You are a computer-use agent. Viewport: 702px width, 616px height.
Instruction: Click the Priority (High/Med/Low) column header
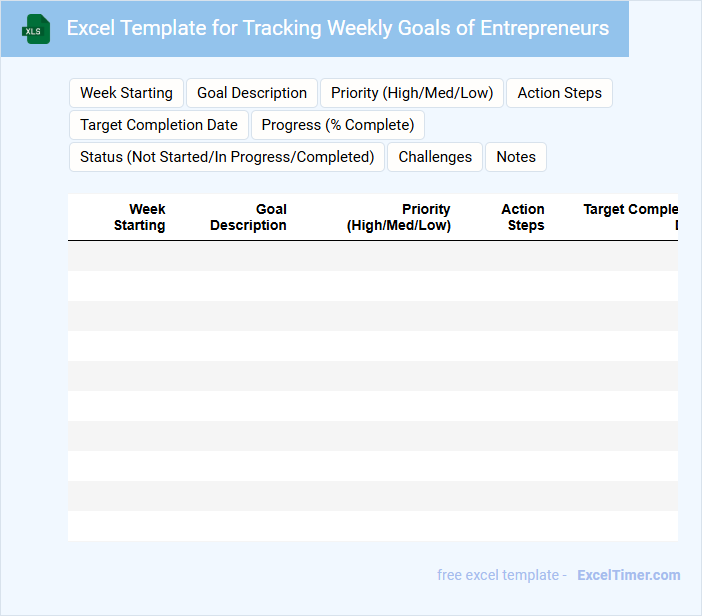coord(399,217)
